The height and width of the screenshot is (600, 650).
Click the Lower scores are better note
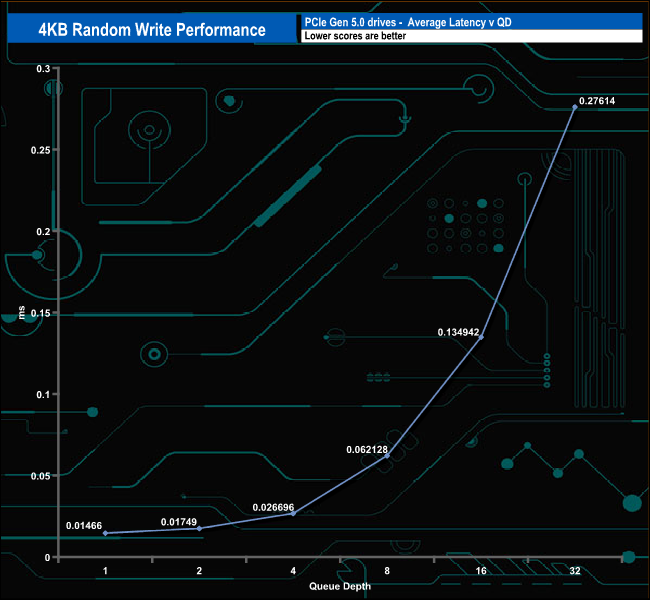point(355,36)
